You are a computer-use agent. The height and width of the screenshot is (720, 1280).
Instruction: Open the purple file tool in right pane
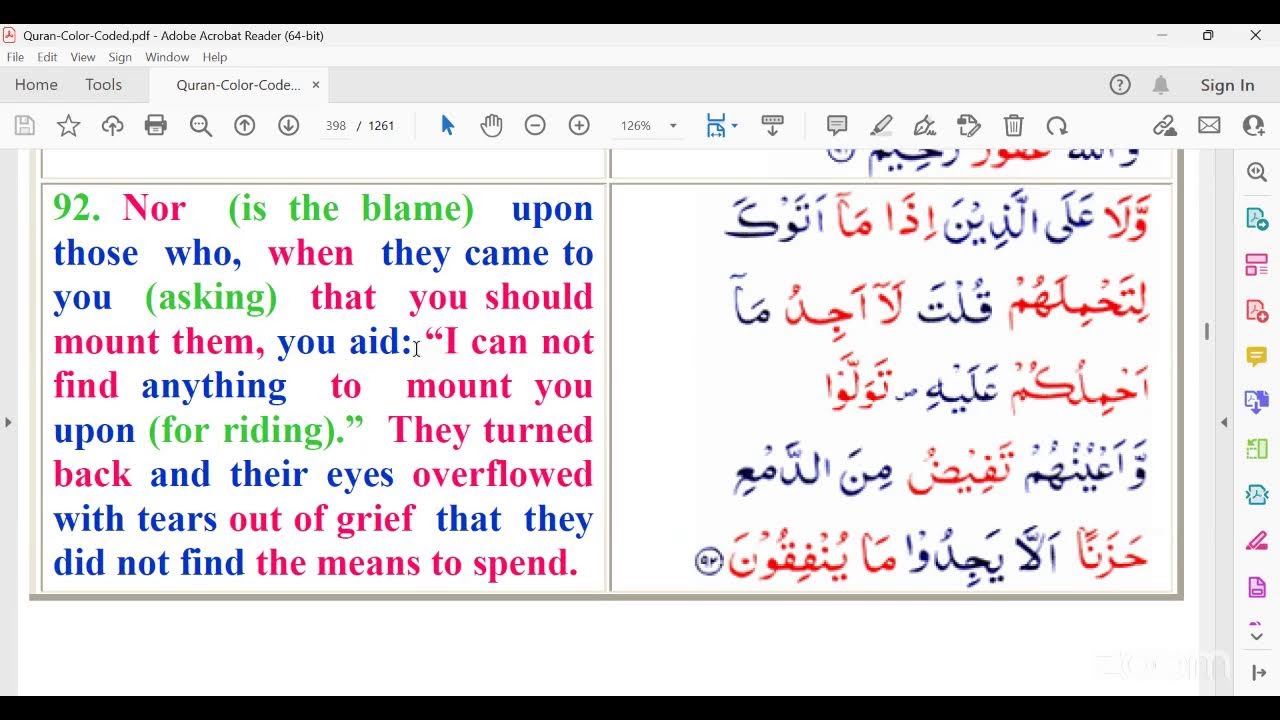tap(1257, 587)
